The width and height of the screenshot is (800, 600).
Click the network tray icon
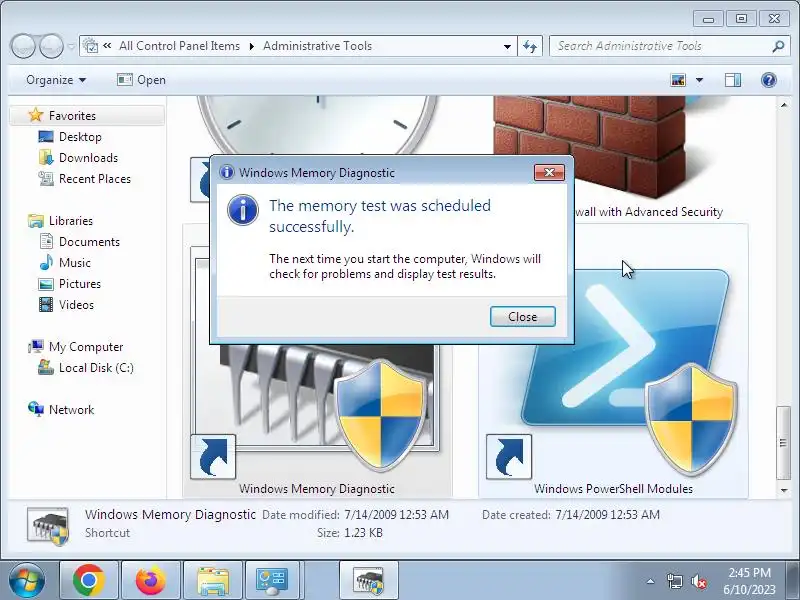coord(674,581)
